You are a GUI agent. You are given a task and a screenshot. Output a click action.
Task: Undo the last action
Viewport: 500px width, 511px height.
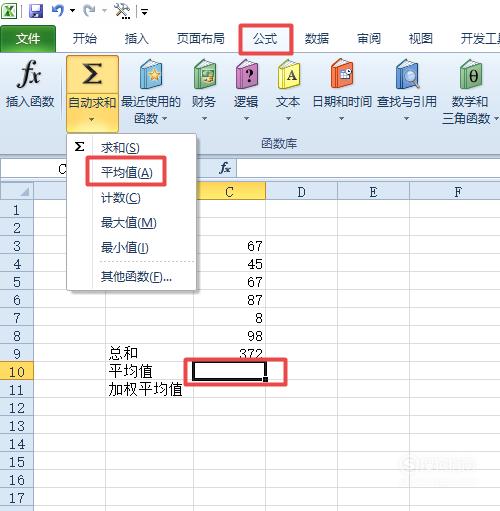[x=58, y=11]
